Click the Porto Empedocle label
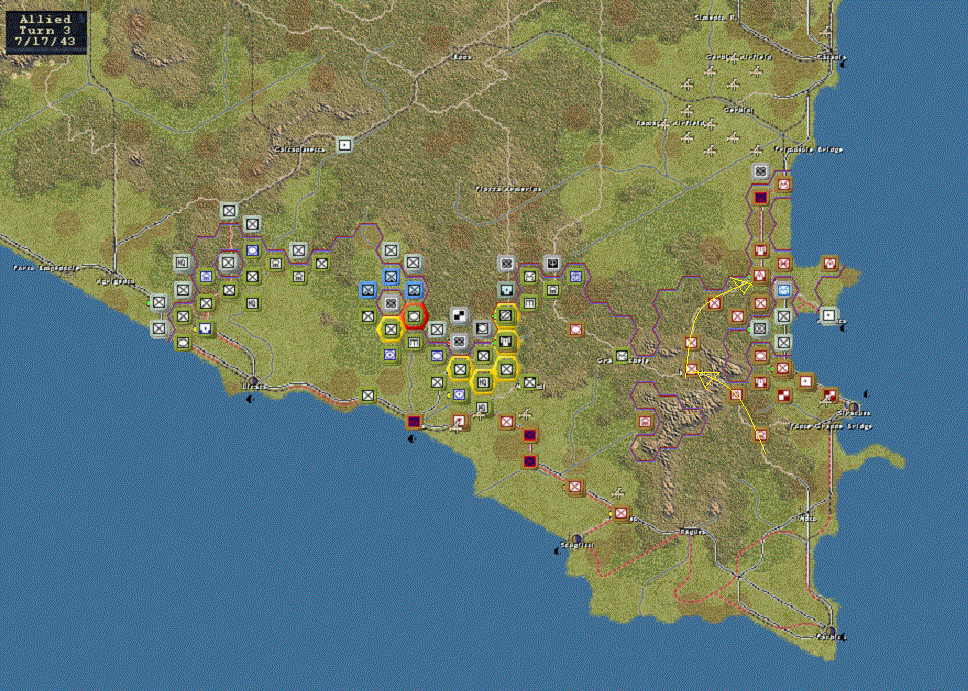The width and height of the screenshot is (968, 691). [x=46, y=268]
